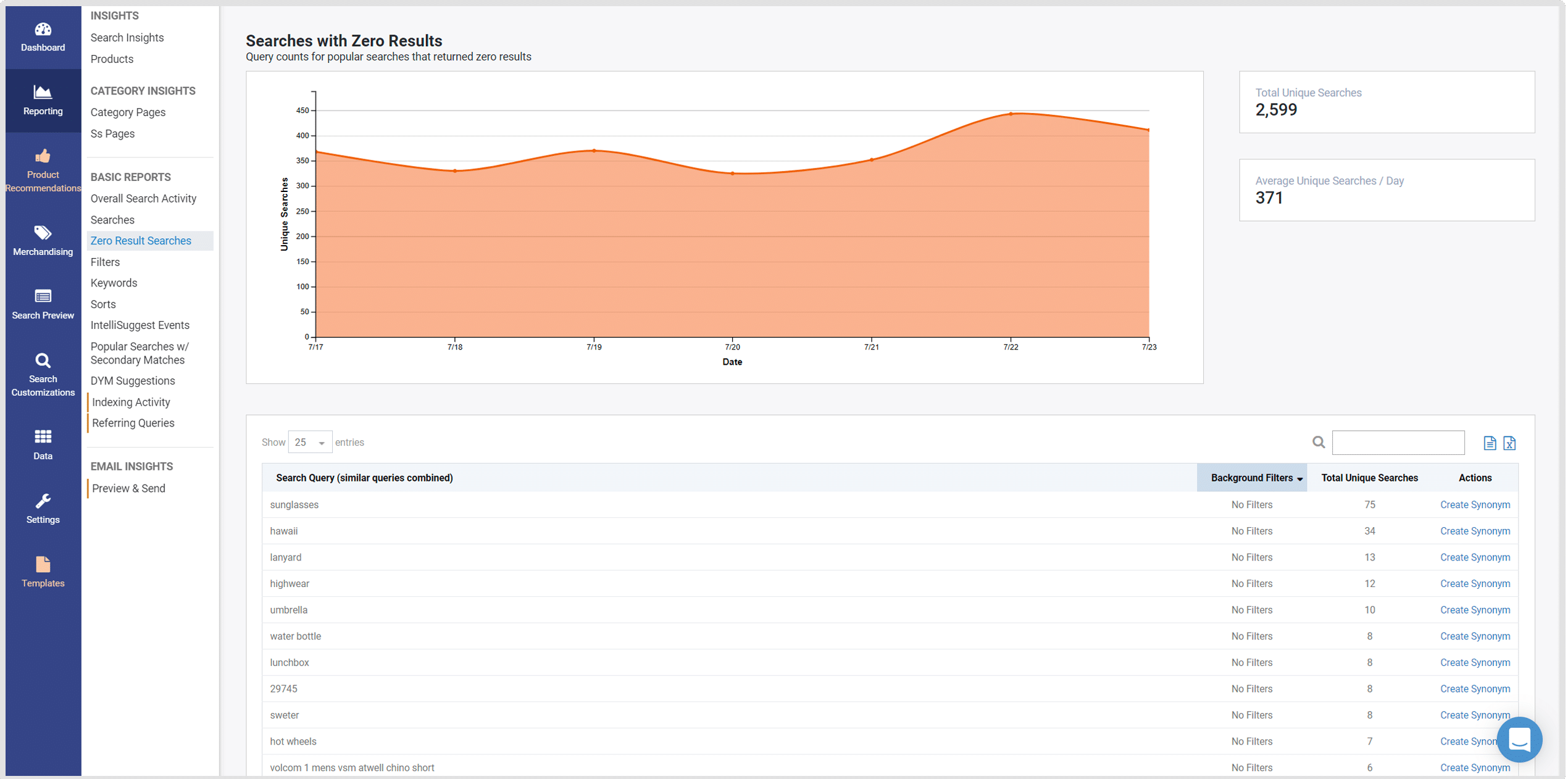
Task: Create Synonym for lanyard
Action: coord(1475,557)
